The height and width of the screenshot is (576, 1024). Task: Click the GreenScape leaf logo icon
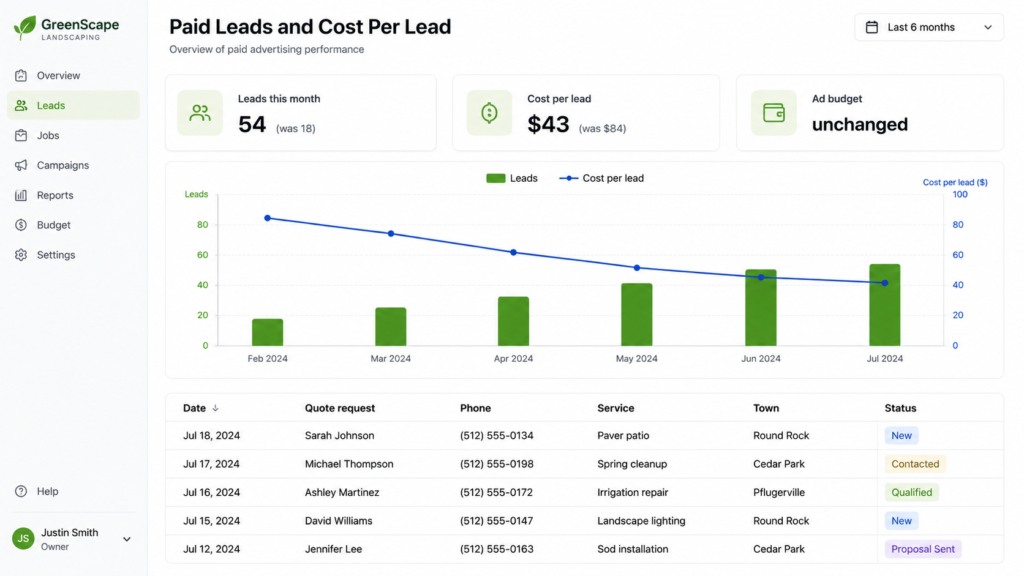tap(25, 27)
